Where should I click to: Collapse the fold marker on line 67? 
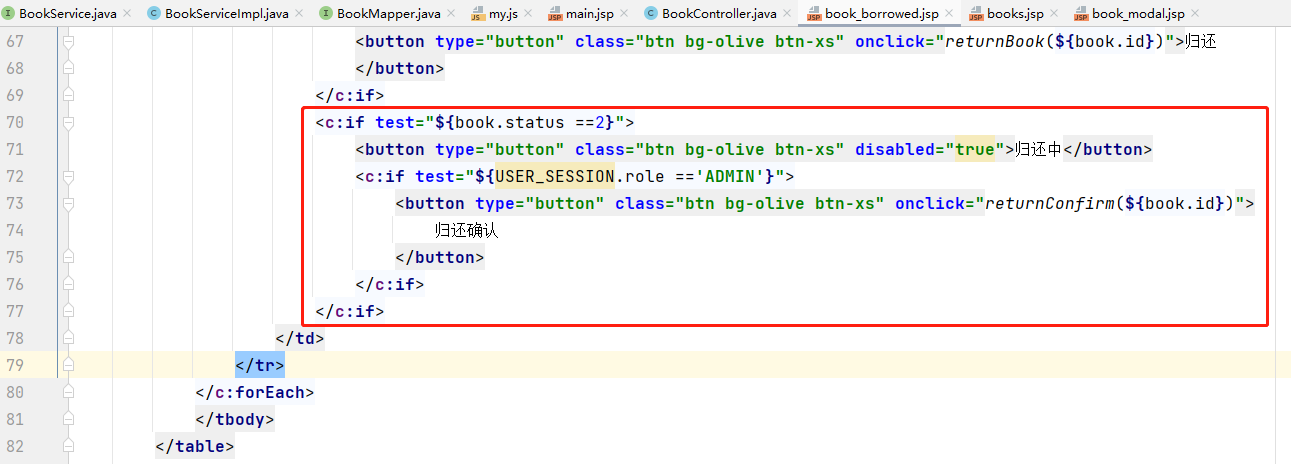tap(68, 42)
